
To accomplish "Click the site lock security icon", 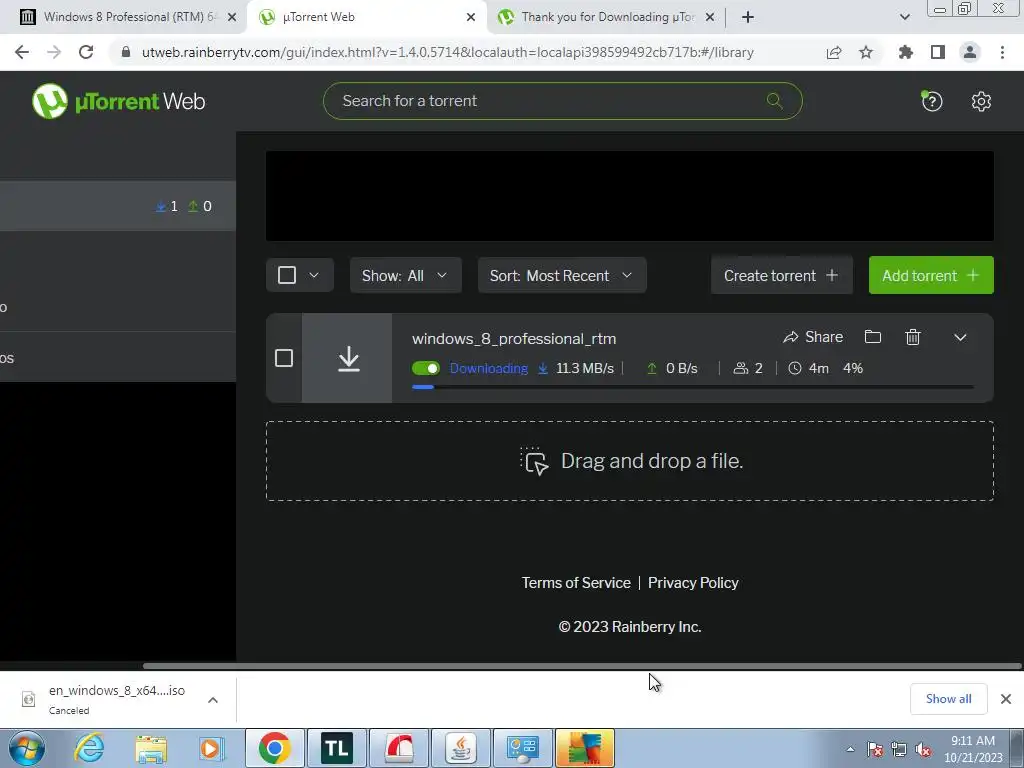I will (126, 52).
